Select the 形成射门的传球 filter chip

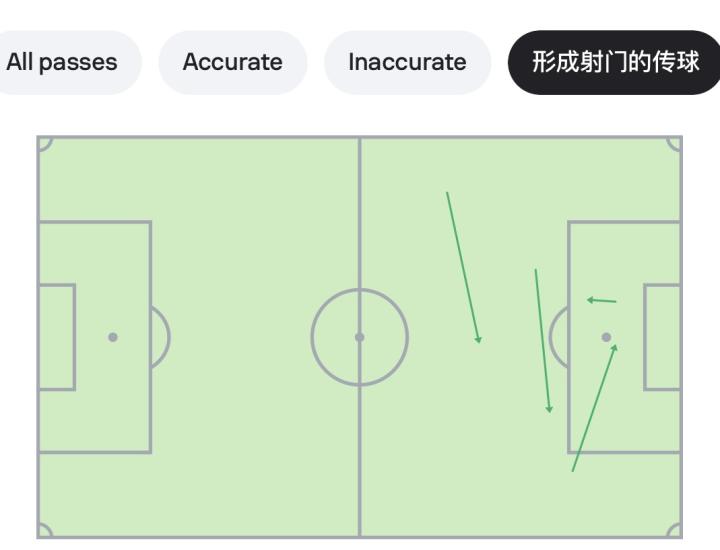coord(615,62)
